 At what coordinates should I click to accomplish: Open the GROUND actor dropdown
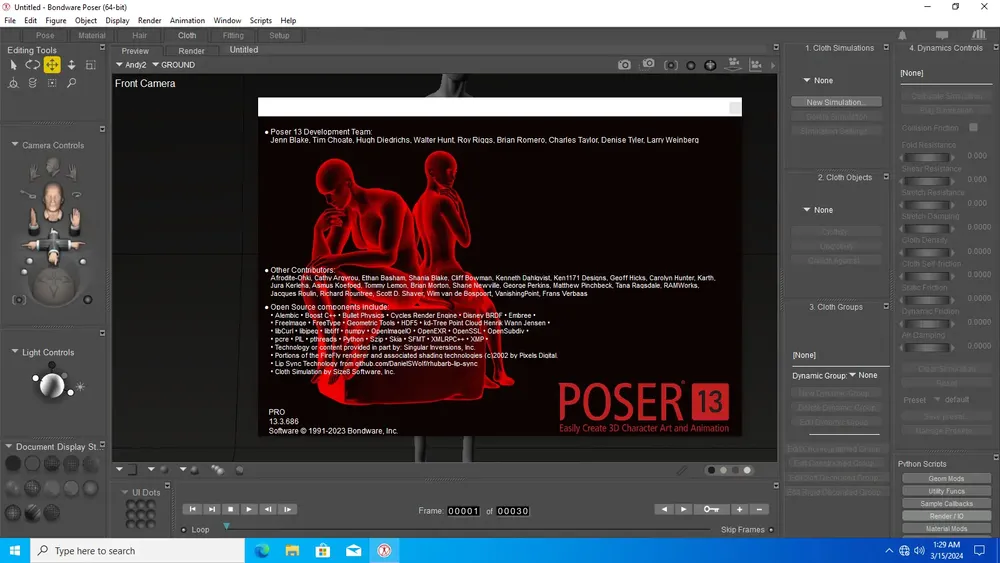(173, 64)
